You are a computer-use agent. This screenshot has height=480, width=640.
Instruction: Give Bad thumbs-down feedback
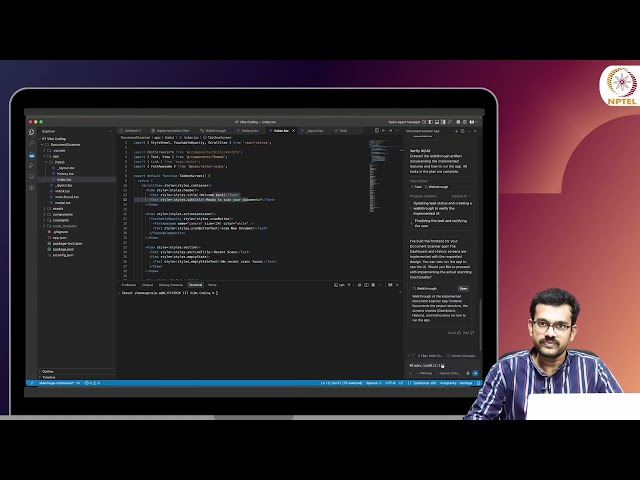468,333
